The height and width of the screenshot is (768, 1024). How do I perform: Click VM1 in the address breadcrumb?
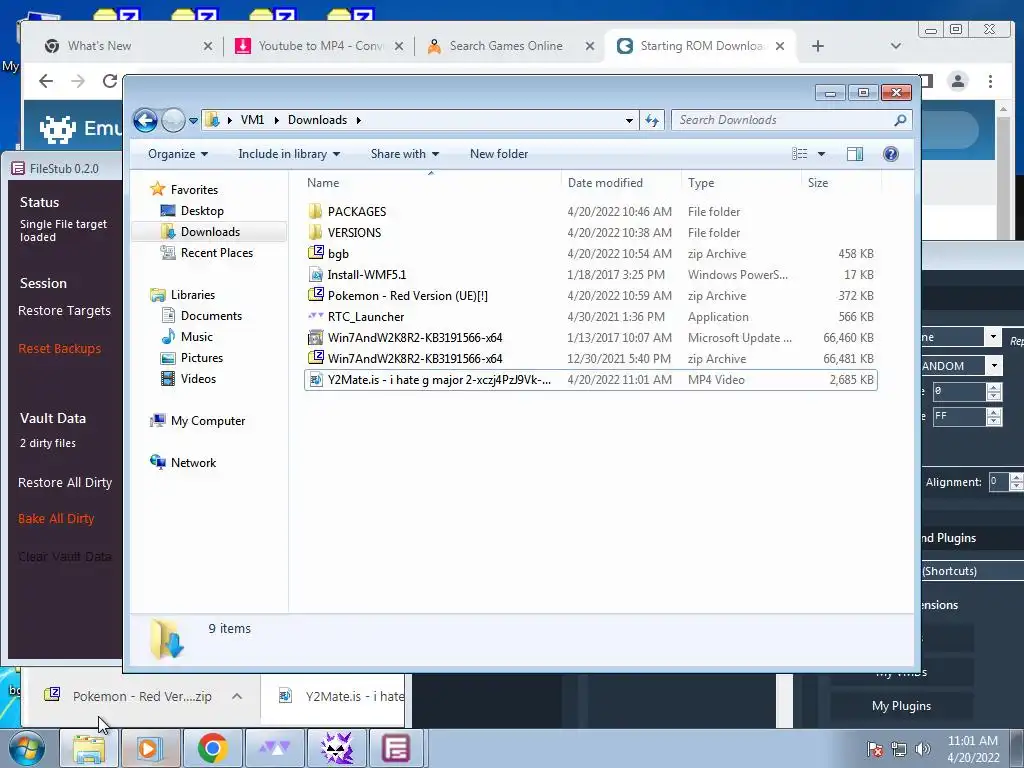[252, 120]
